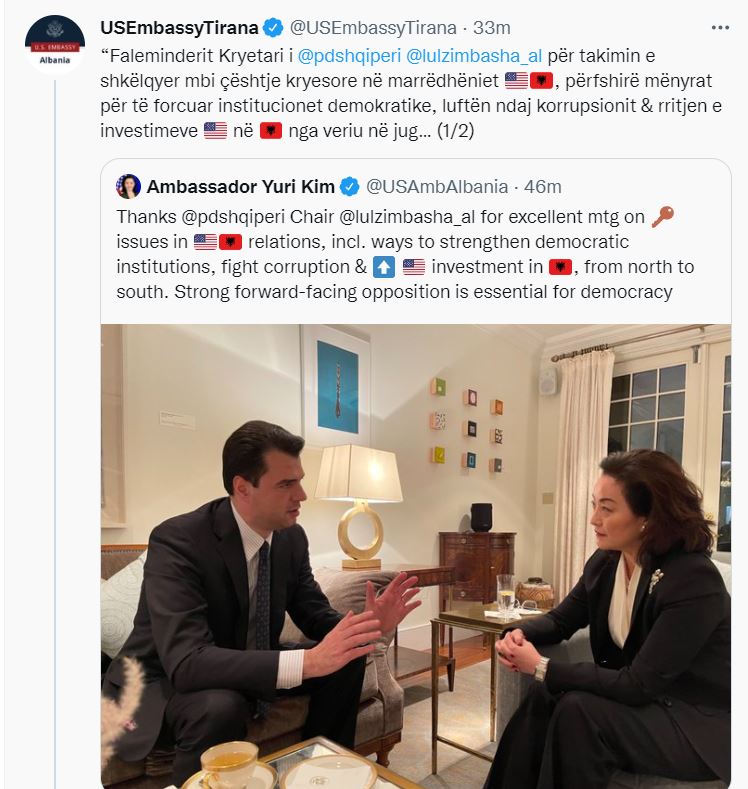Open the Ambassador Yuri Kim display name
This screenshot has height=789, width=748.
[241, 186]
